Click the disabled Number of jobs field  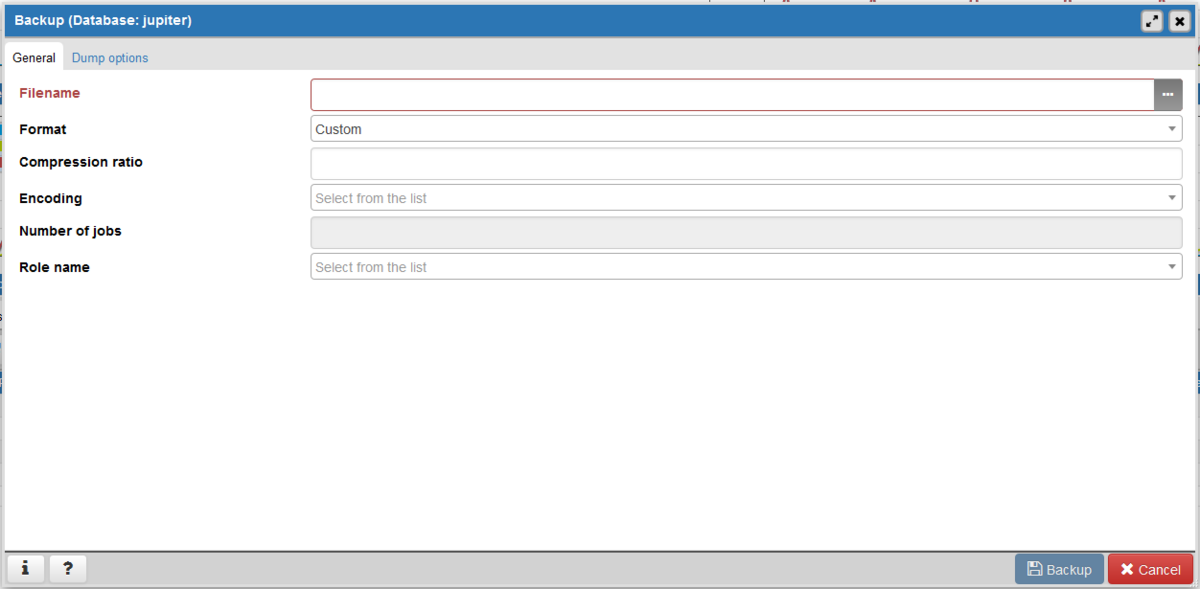point(745,233)
